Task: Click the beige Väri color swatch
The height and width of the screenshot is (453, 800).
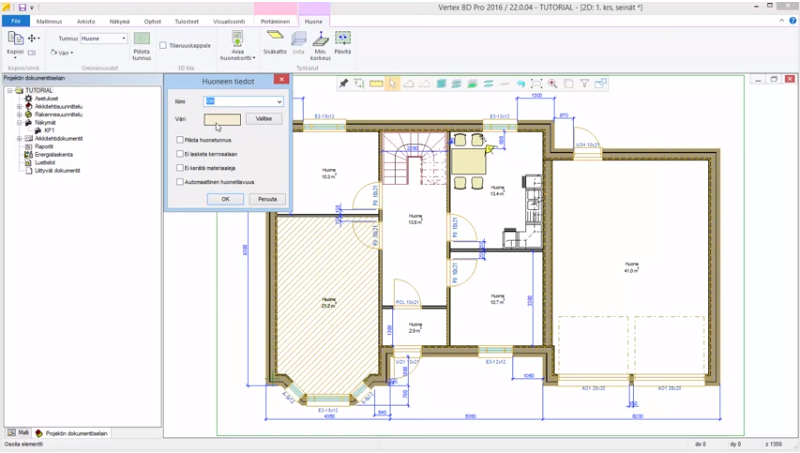Action: point(221,119)
